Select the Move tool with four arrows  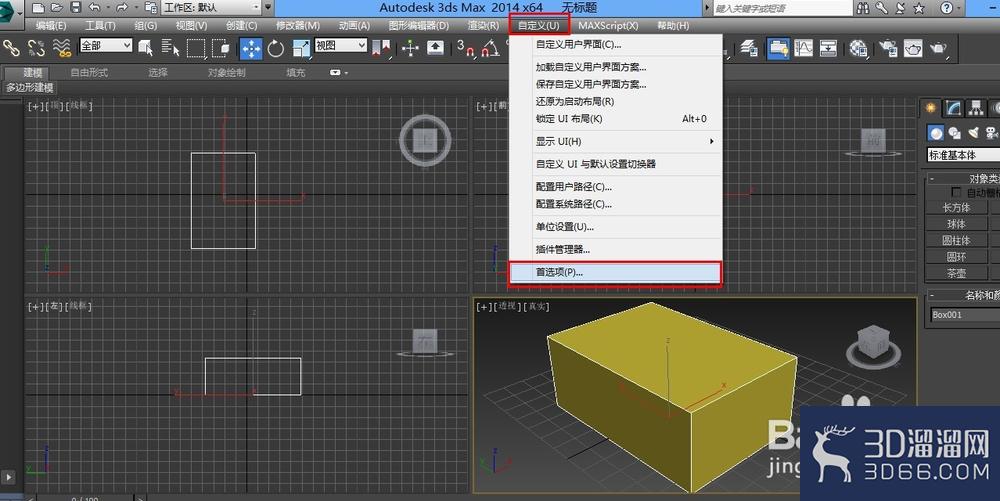tap(251, 48)
